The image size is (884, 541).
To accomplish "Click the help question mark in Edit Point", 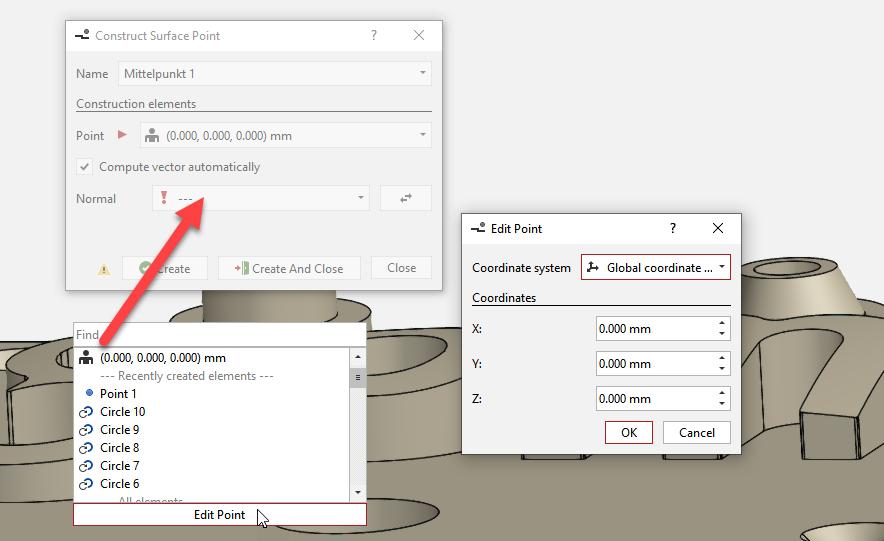I will coord(672,228).
